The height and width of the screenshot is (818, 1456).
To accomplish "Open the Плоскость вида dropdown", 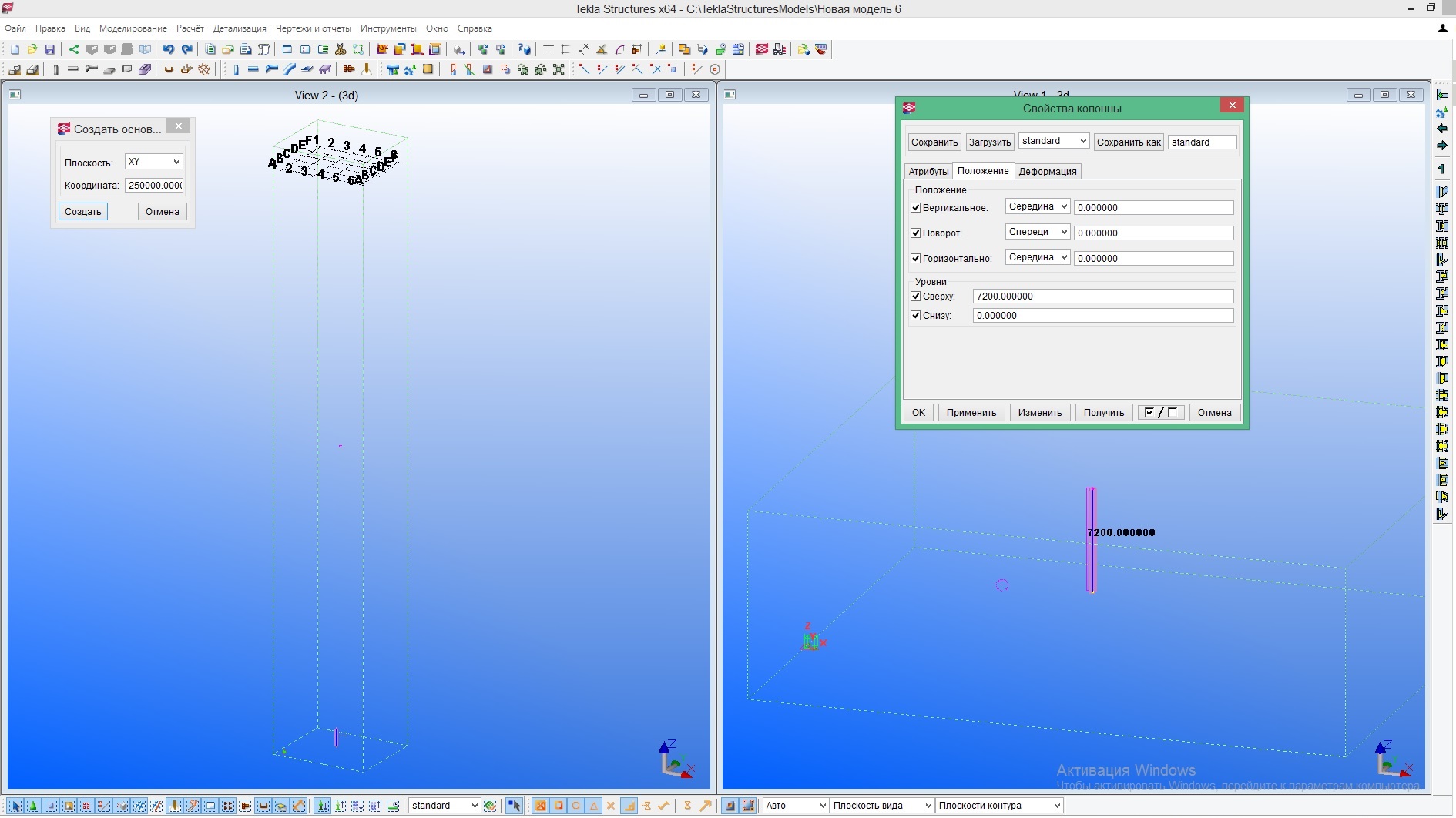I will click(881, 805).
